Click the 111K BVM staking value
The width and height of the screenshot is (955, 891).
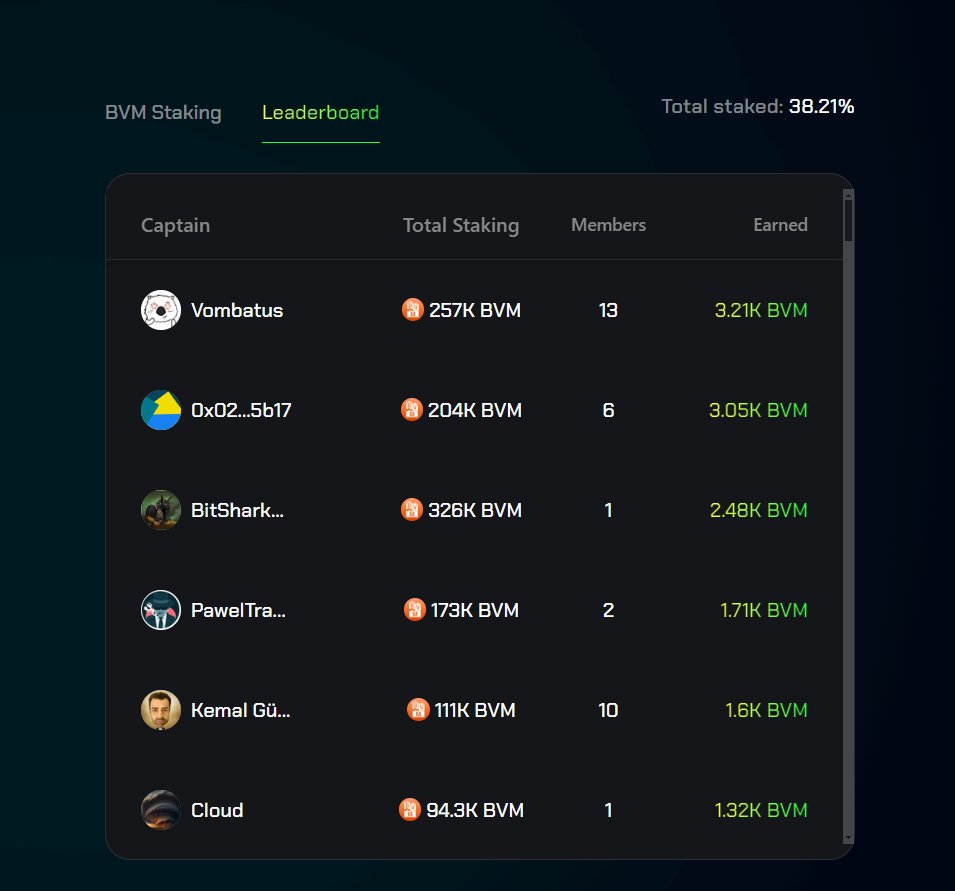coord(475,710)
